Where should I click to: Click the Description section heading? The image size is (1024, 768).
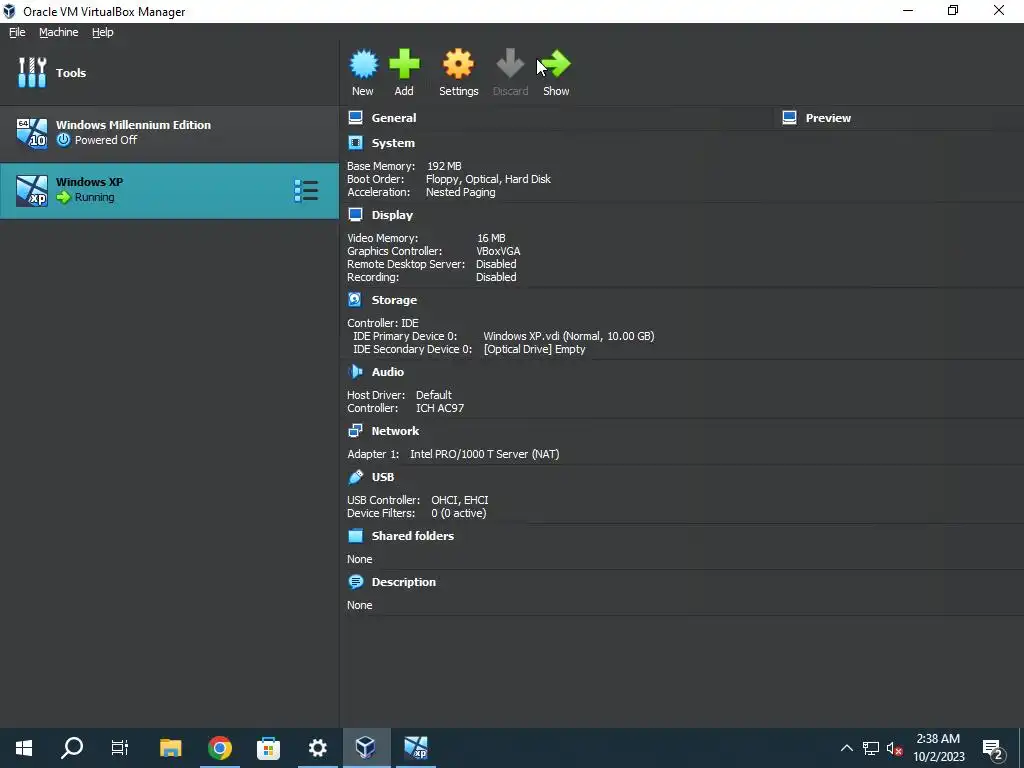pyautogui.click(x=404, y=582)
